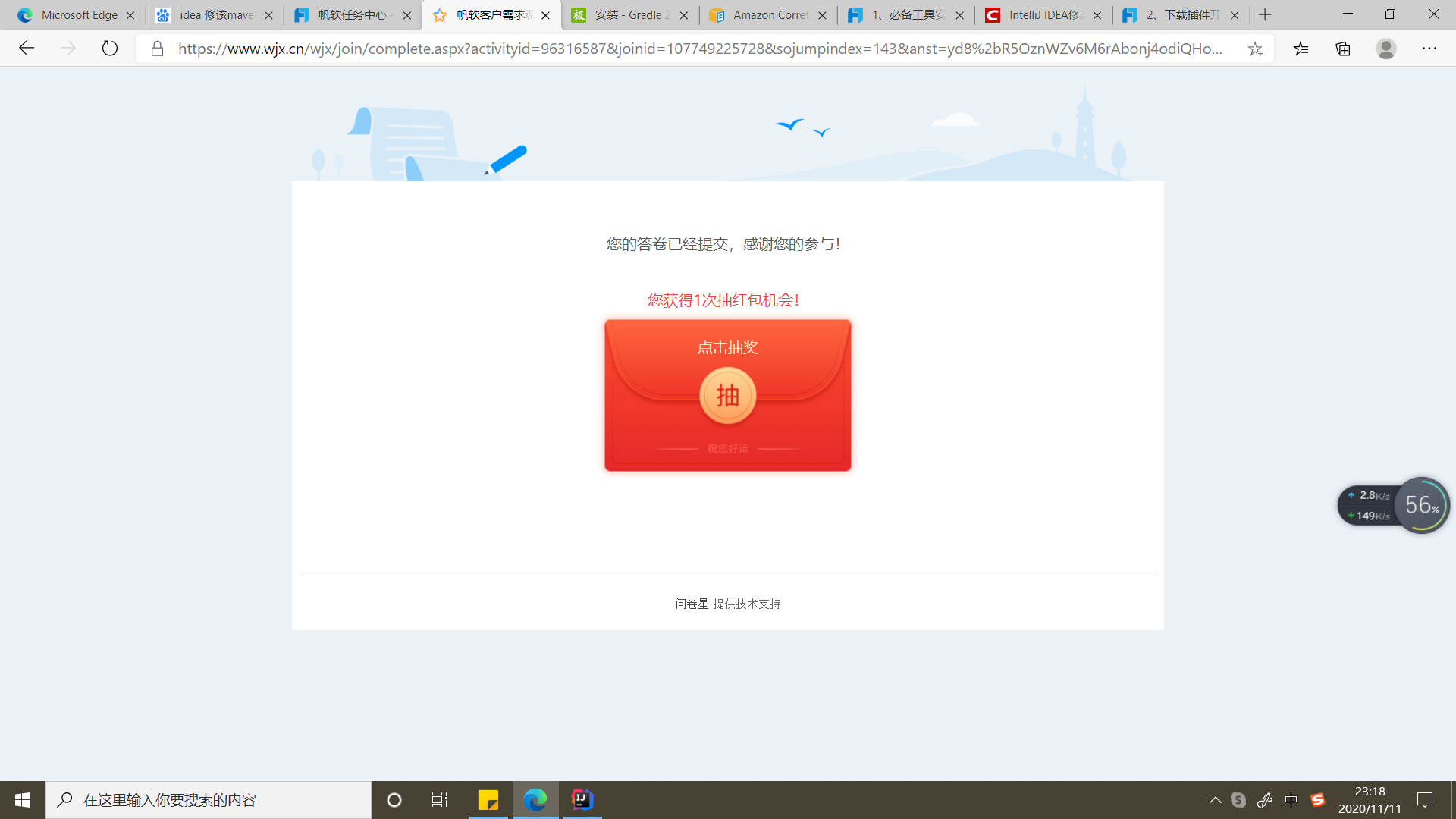Image resolution: width=1456 pixels, height=819 pixels.
Task: Open Edge settings and more menu
Action: tap(1429, 49)
